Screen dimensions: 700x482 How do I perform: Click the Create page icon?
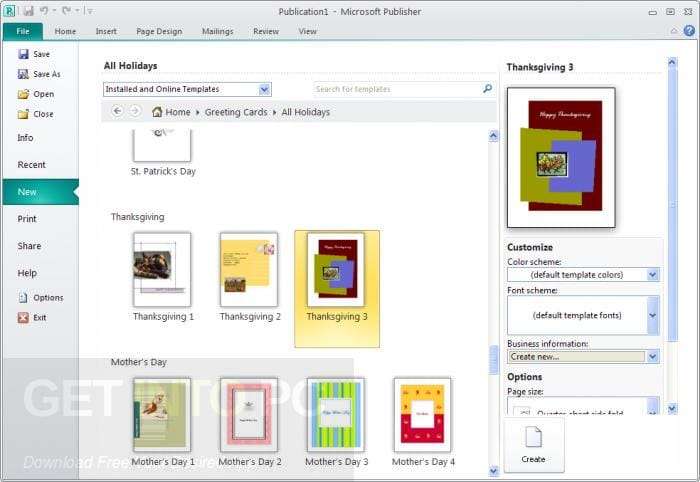[x=533, y=437]
